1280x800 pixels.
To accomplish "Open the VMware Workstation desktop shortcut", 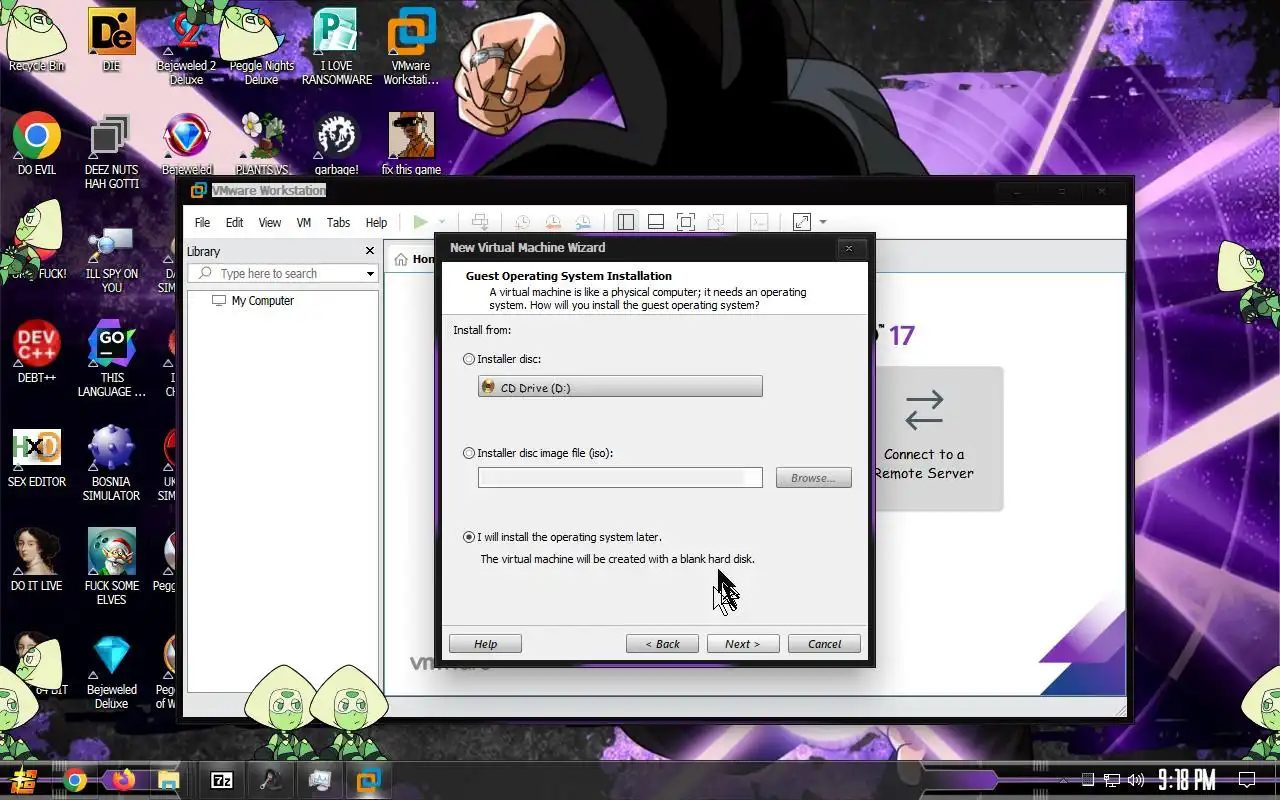I will pyautogui.click(x=411, y=46).
